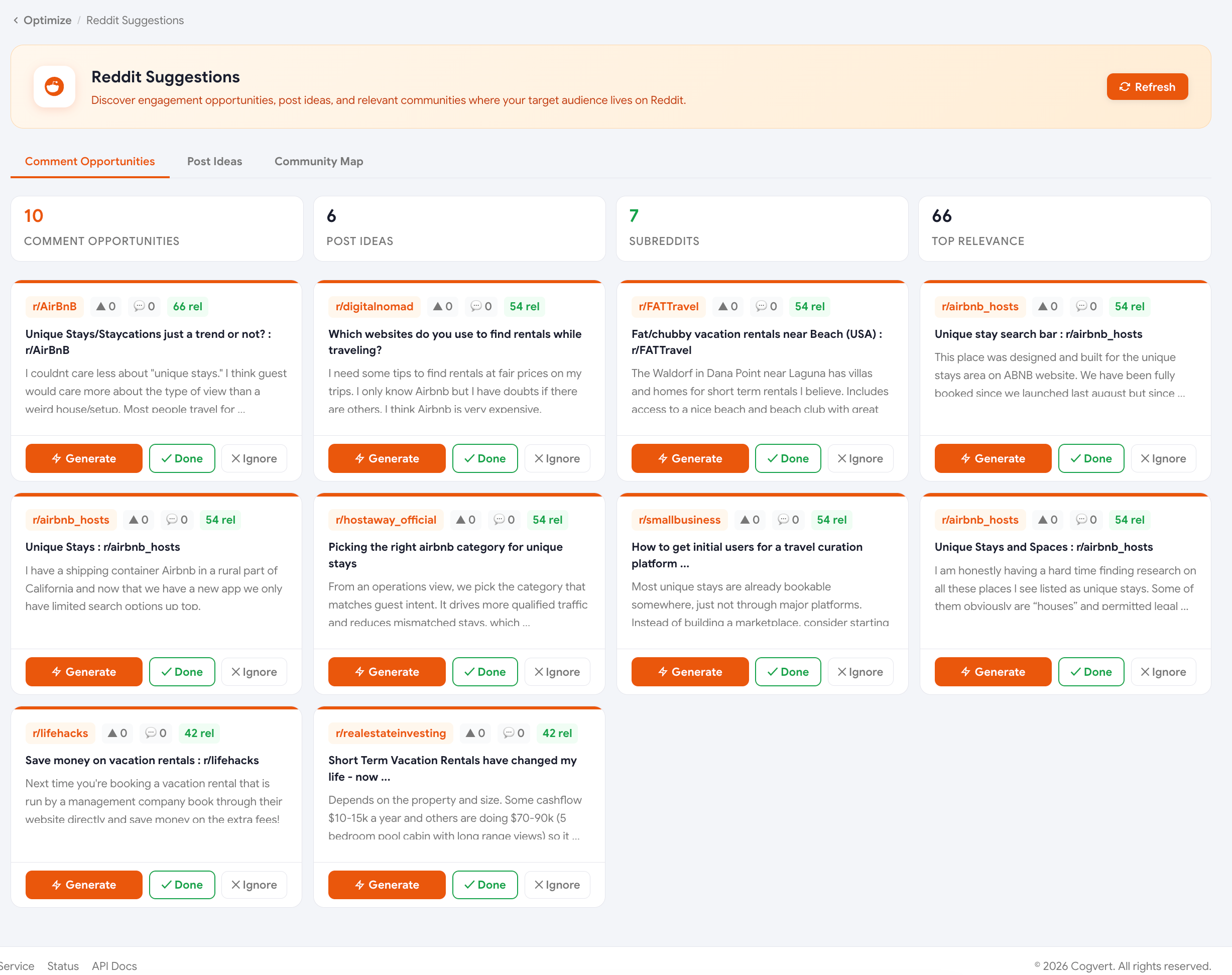This screenshot has width=1232, height=975.
Task: Ignore the r/AirBnB suggestion
Action: click(x=254, y=458)
